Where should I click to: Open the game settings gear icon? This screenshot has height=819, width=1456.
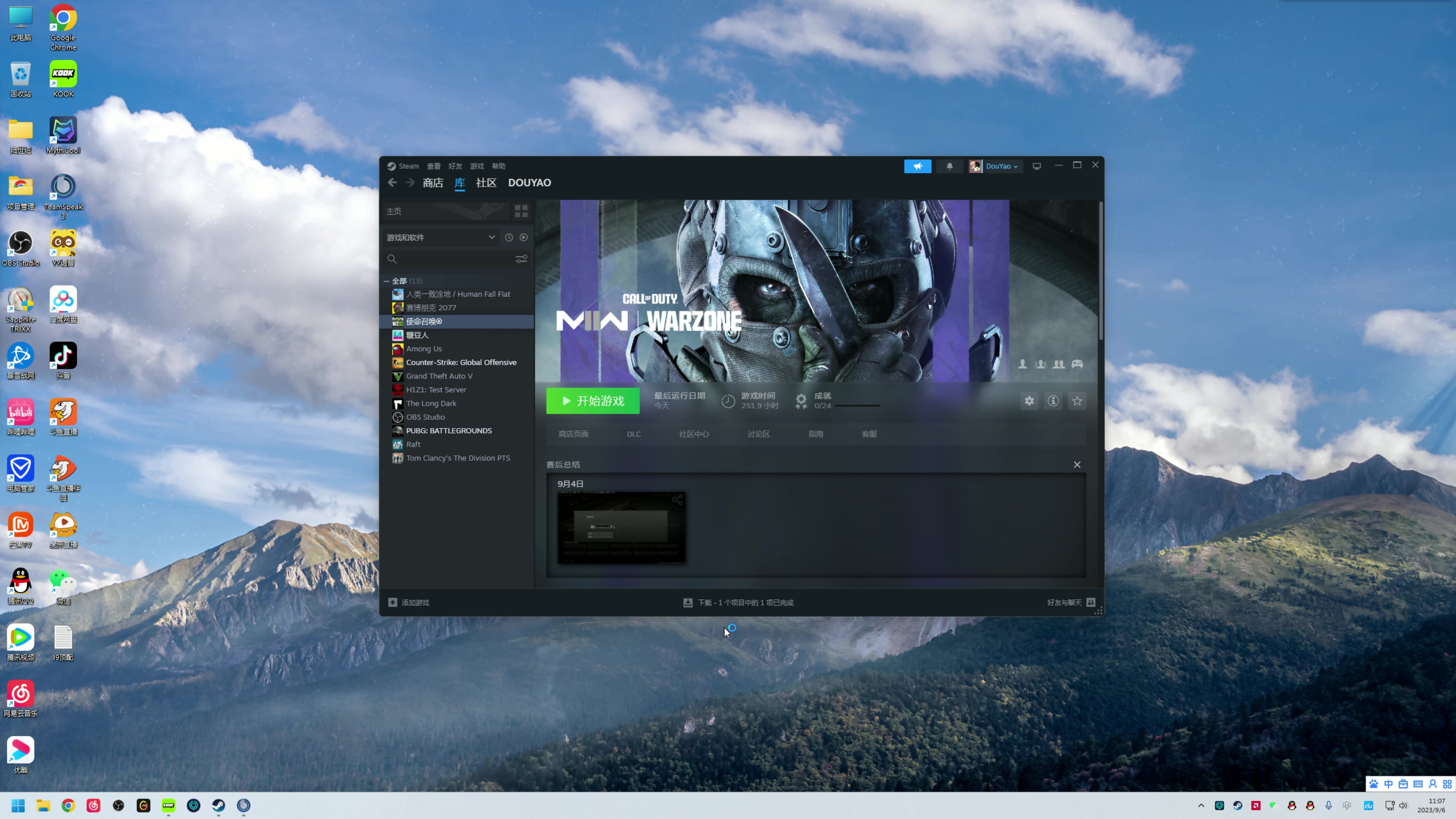pos(1029,401)
